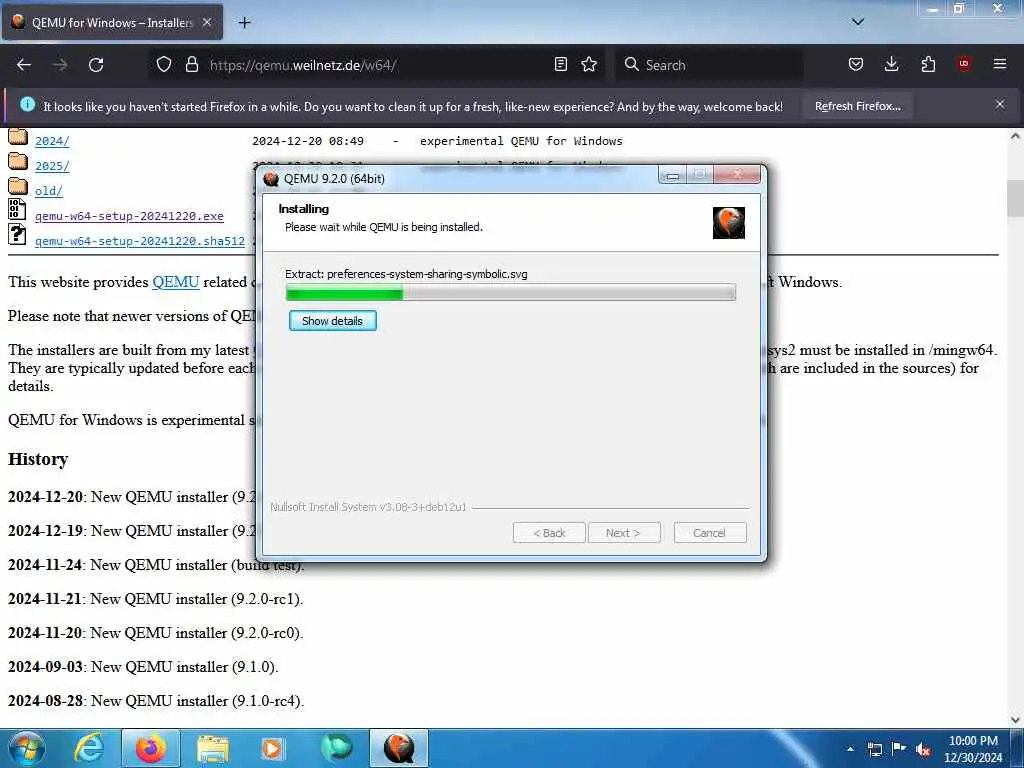The height and width of the screenshot is (768, 1024).
Task: Bookmark this page with the star icon
Action: (x=589, y=64)
